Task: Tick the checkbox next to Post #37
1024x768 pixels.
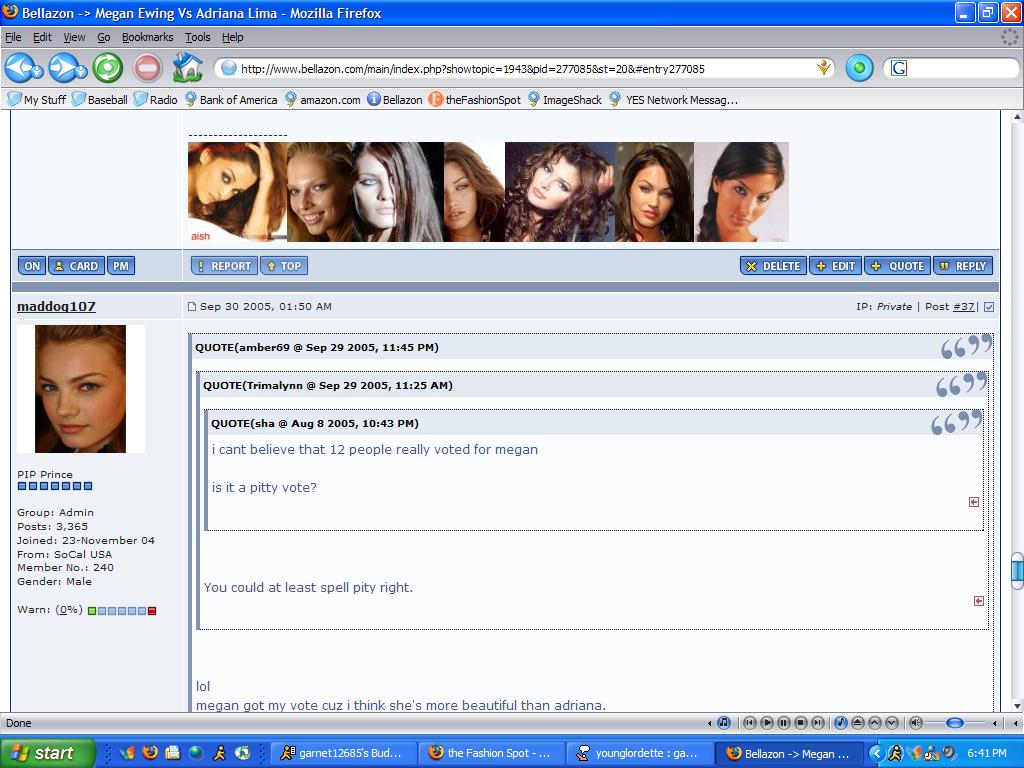Action: 989,307
